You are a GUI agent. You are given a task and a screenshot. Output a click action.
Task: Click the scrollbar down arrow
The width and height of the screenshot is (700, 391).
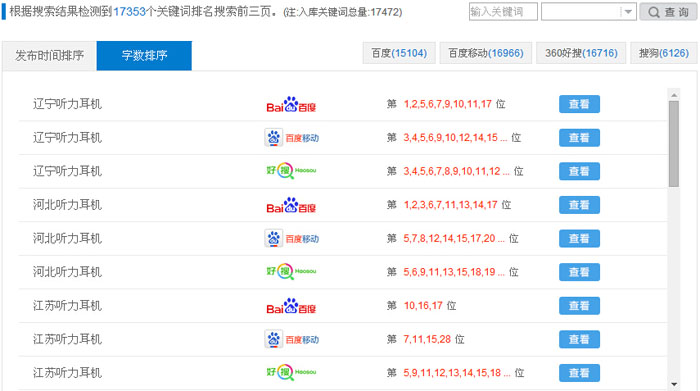tap(674, 384)
